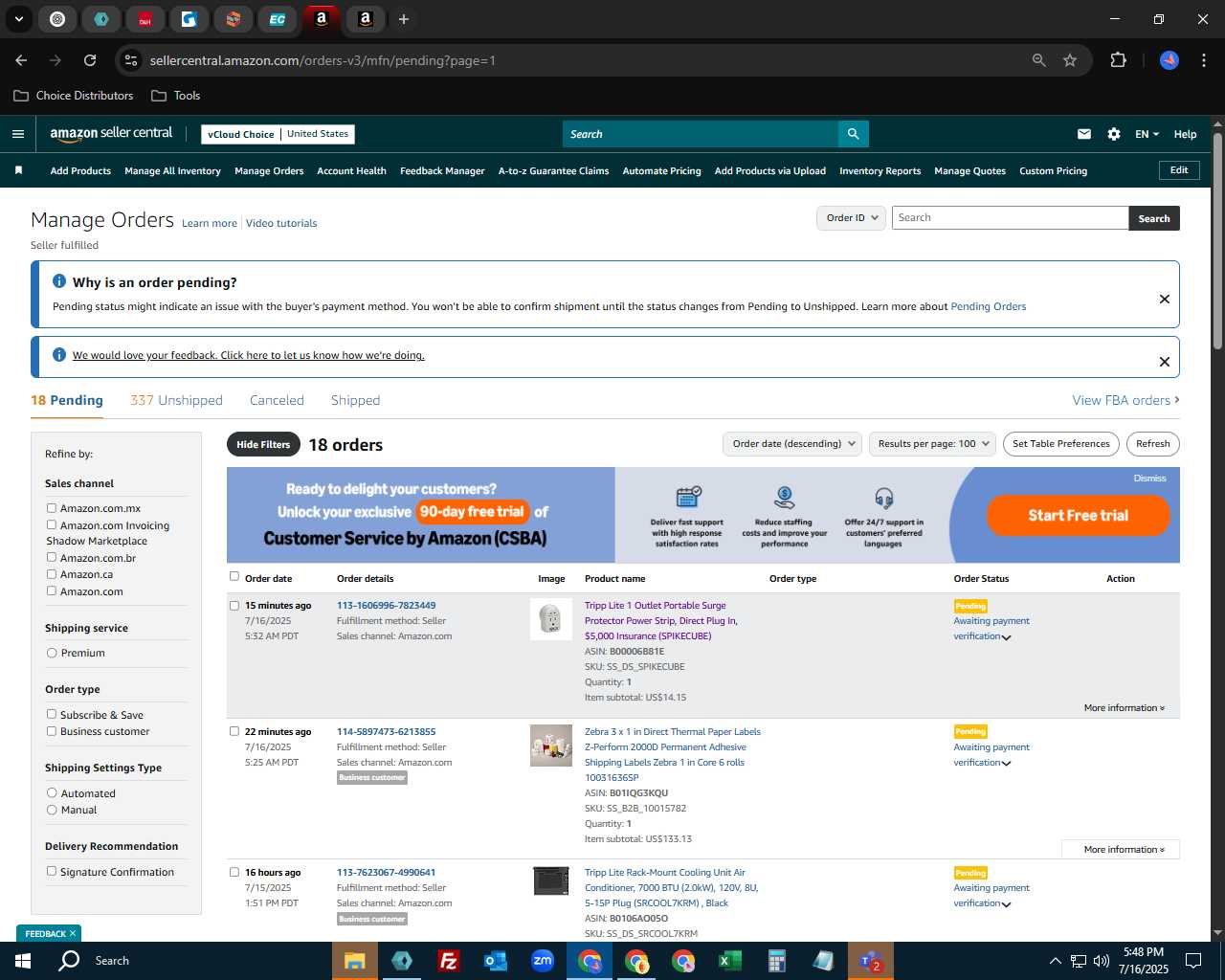
Task: Switch to the Canceled tab
Action: 277,400
